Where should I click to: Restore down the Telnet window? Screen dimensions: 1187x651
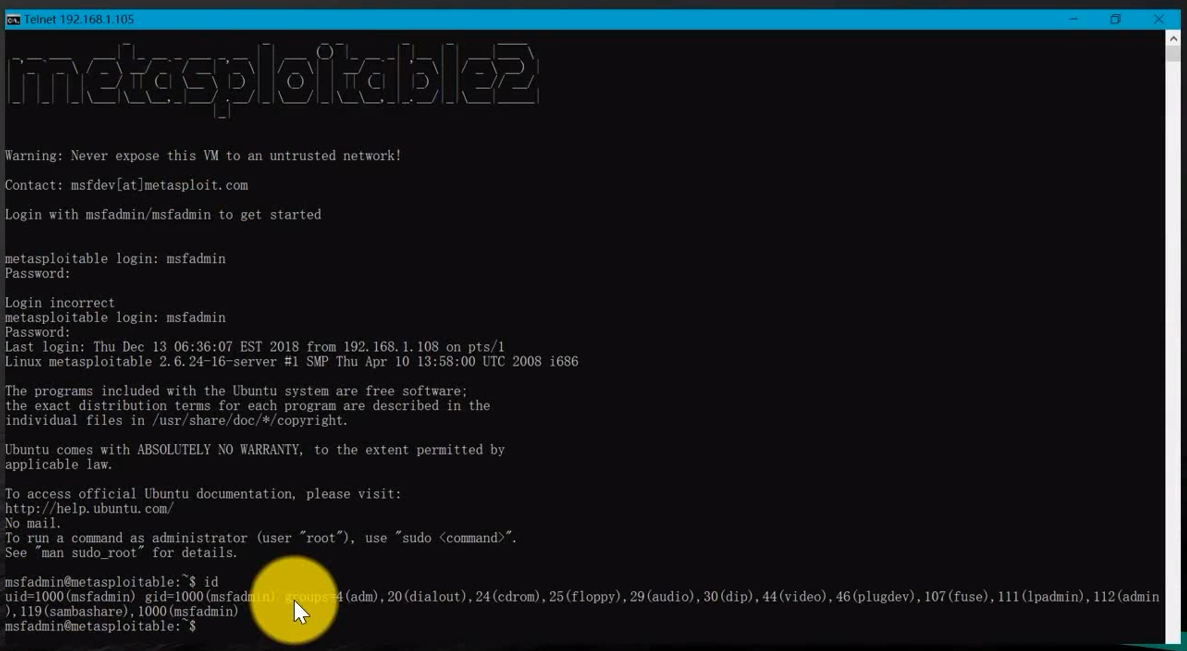click(x=1115, y=19)
